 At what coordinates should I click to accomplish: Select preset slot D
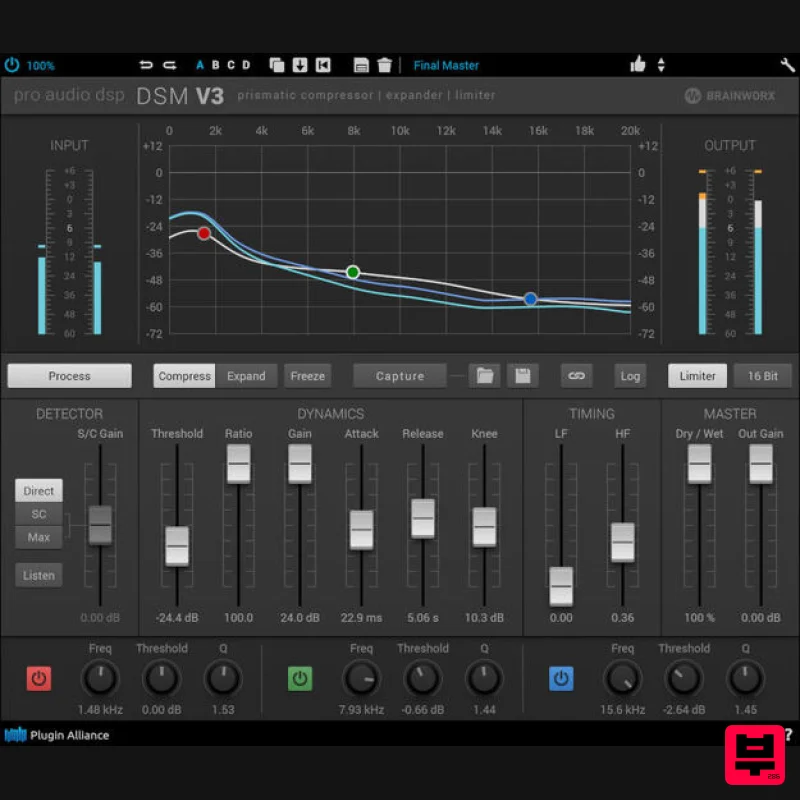(x=246, y=64)
